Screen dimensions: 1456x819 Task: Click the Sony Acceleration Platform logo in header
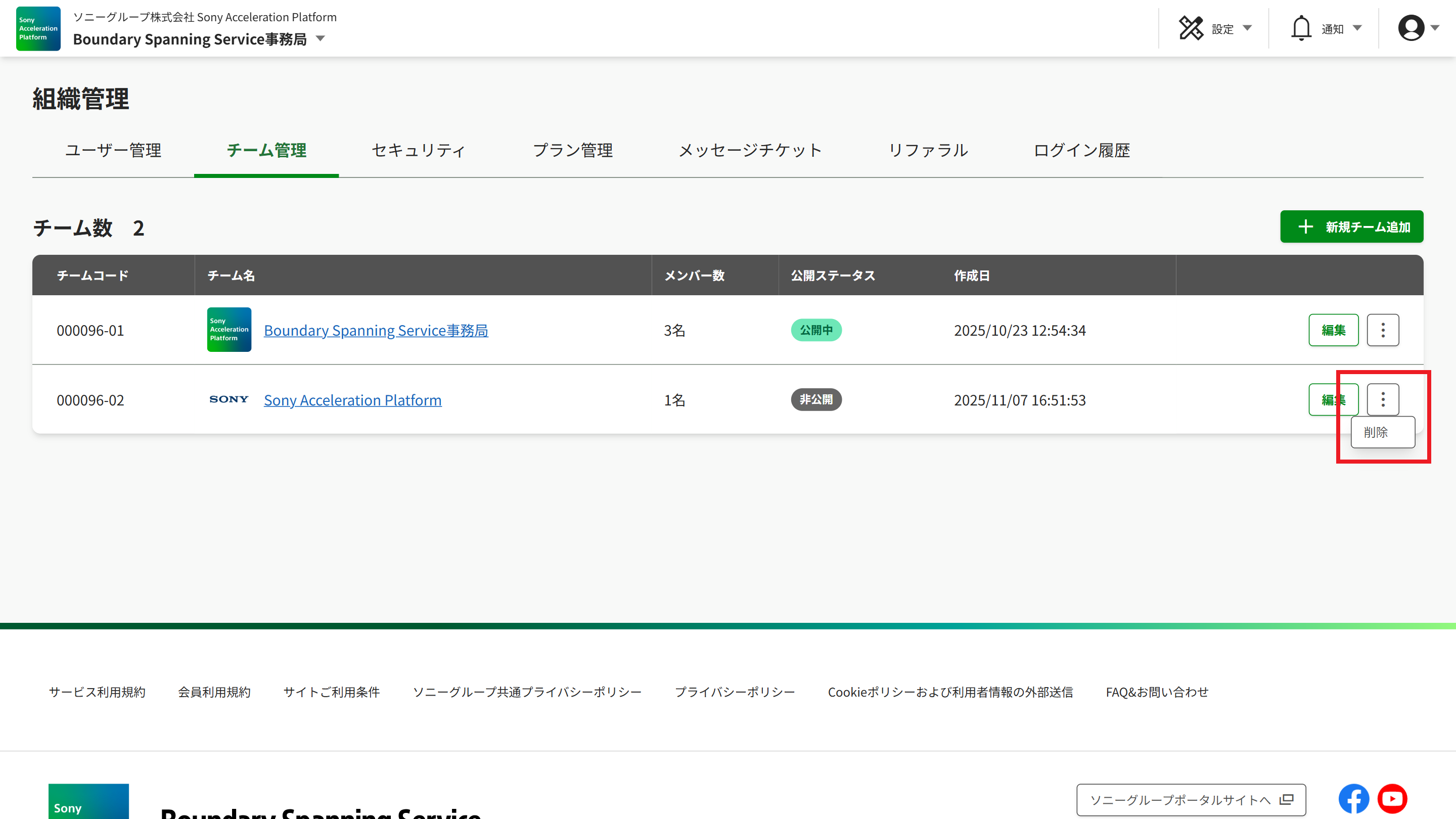coord(37,28)
